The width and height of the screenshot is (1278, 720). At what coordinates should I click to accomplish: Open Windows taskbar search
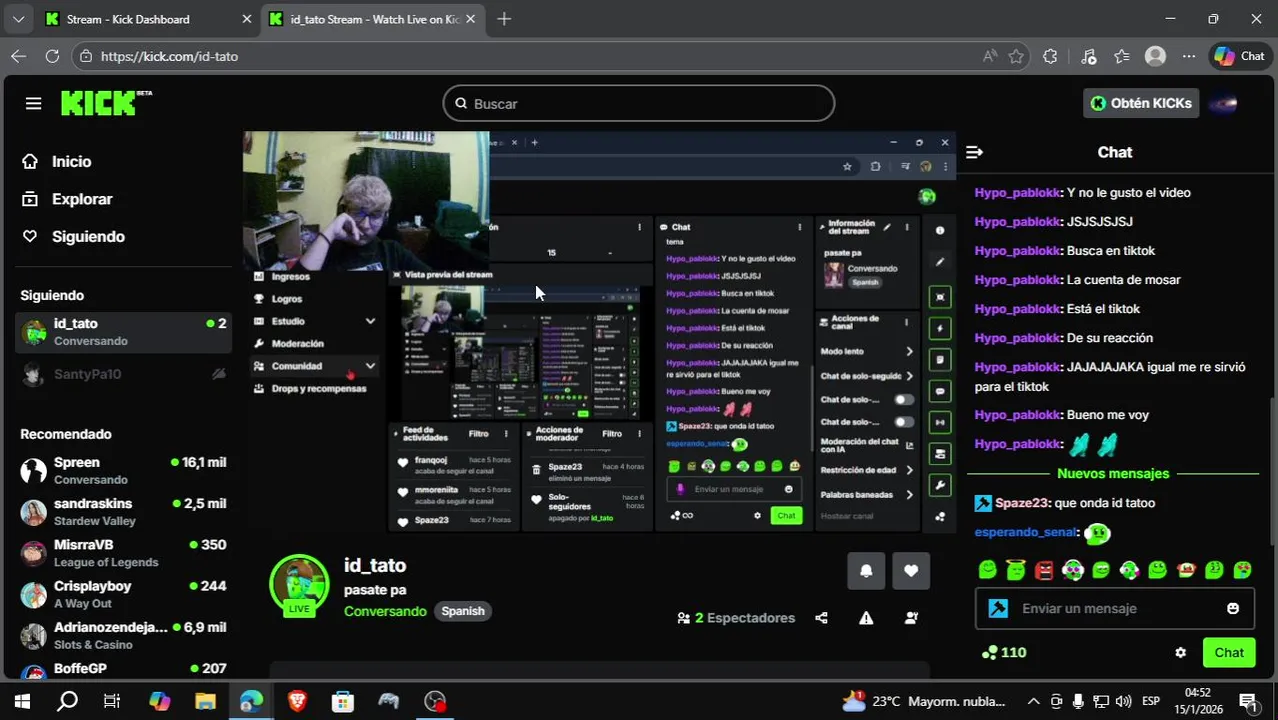[67, 701]
